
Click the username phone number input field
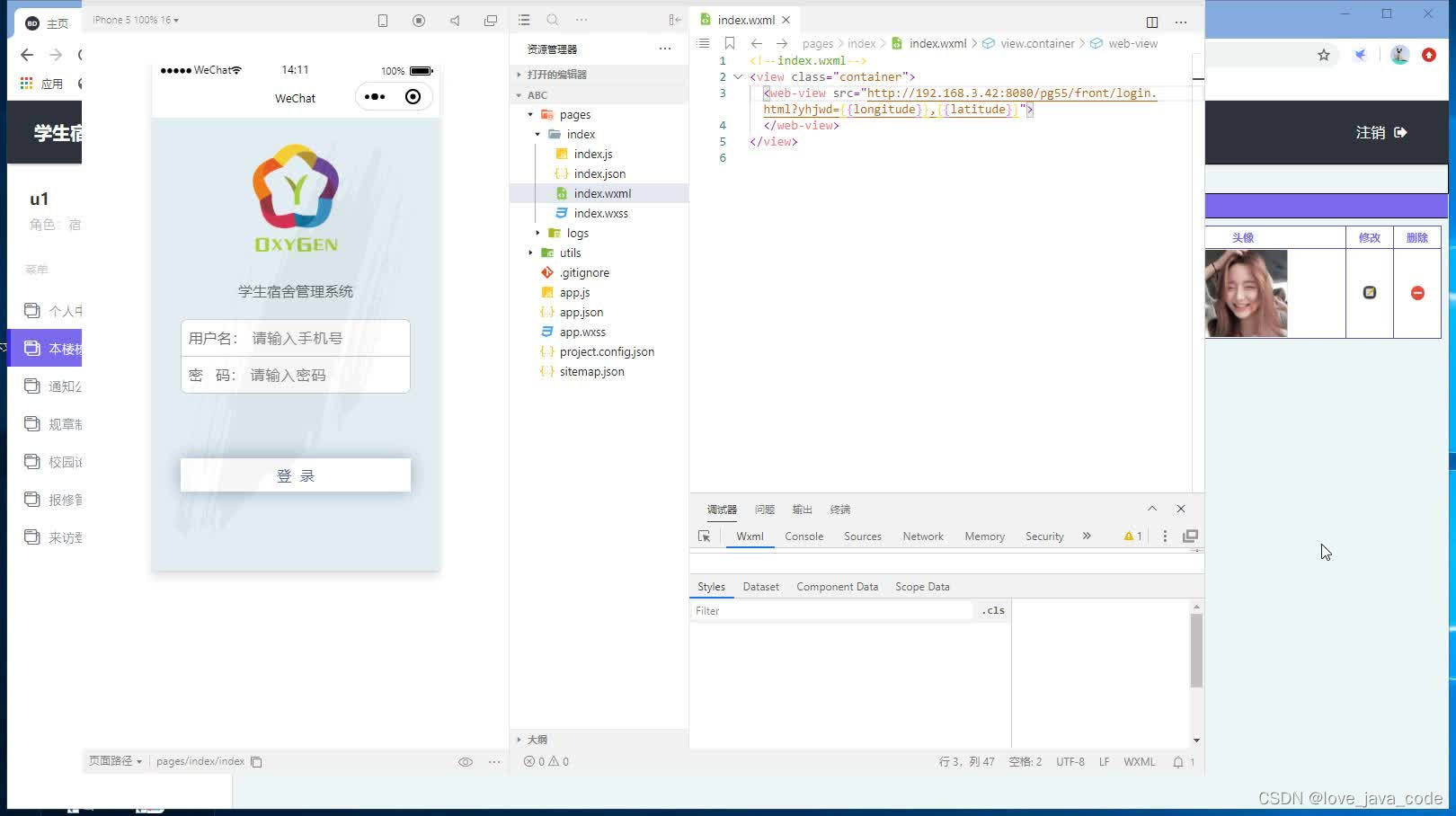pyautogui.click(x=328, y=339)
